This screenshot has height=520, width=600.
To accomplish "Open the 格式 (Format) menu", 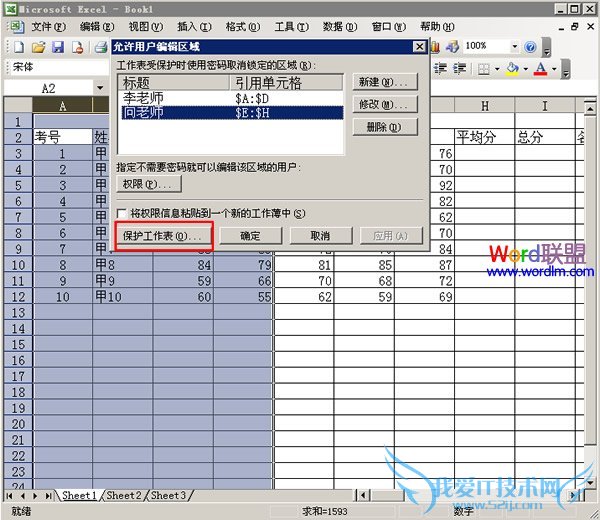I will 243,27.
